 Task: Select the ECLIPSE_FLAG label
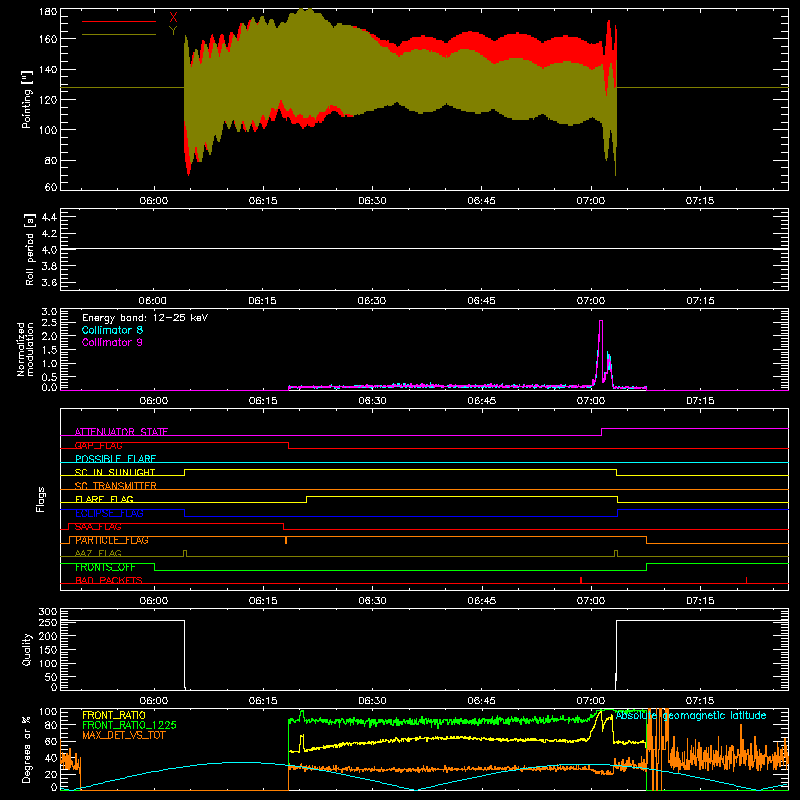(x=109, y=513)
